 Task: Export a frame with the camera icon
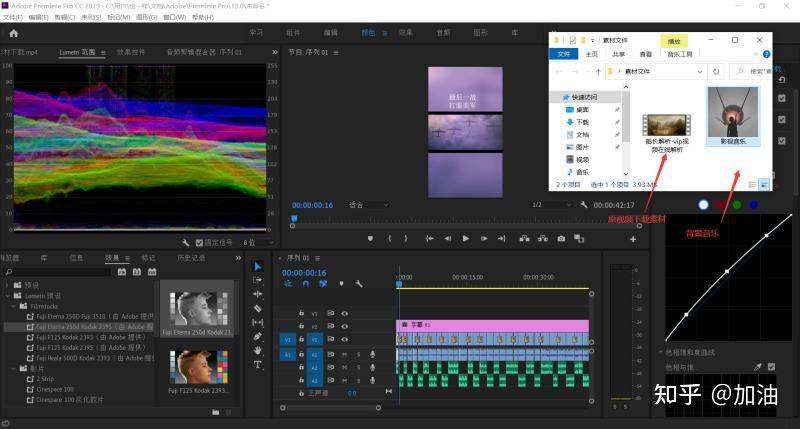[x=561, y=238]
